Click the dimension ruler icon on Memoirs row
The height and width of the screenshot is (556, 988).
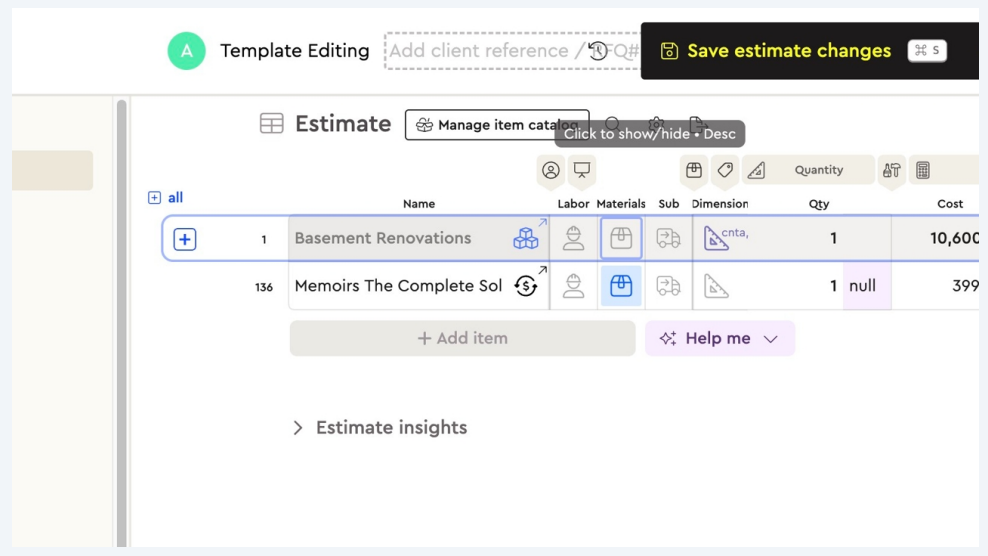click(x=716, y=286)
